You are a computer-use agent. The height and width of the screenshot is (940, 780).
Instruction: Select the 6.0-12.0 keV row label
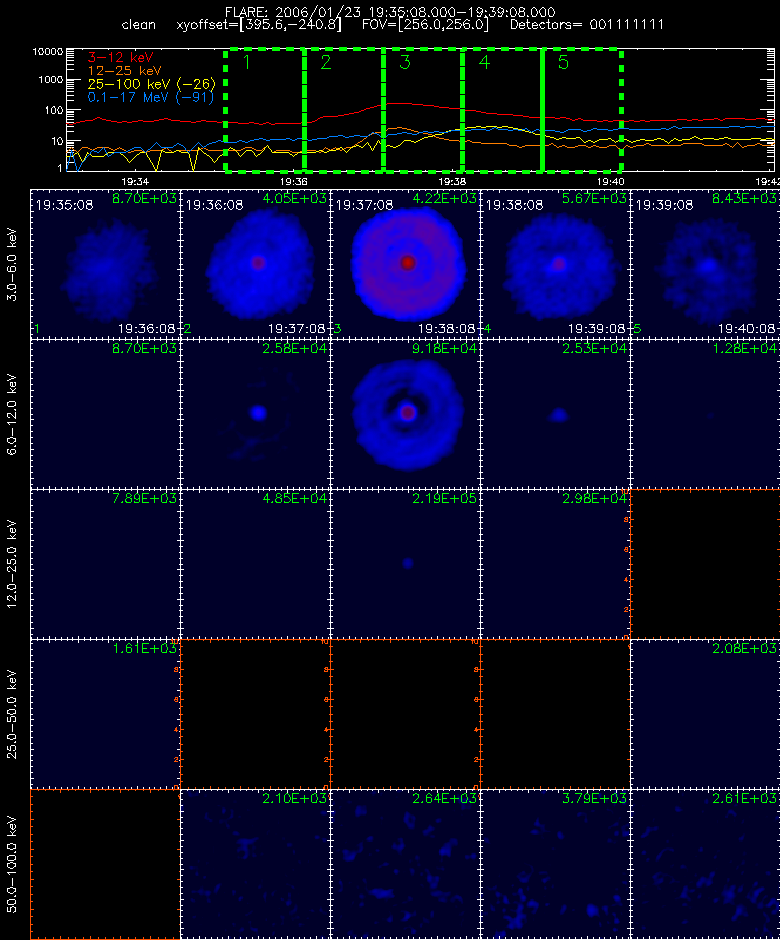pos(12,415)
